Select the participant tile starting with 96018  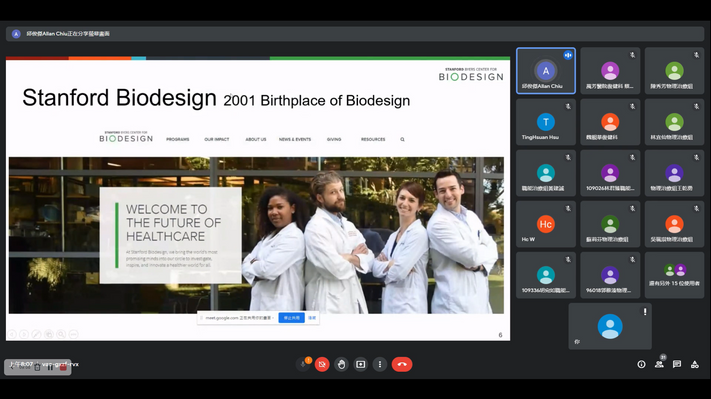610,275
